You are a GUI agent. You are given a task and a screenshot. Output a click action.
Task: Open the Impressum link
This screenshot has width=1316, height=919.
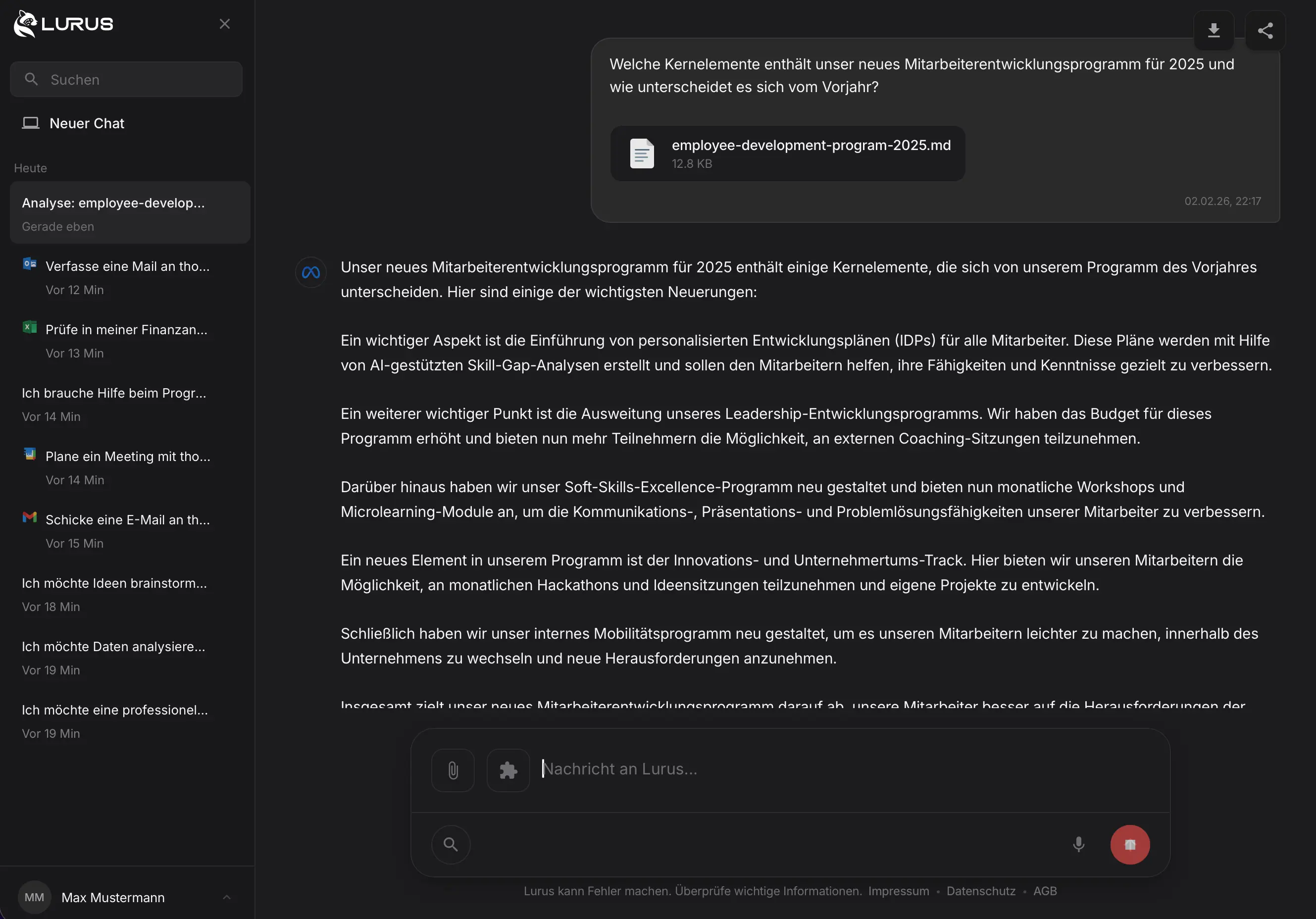(898, 891)
